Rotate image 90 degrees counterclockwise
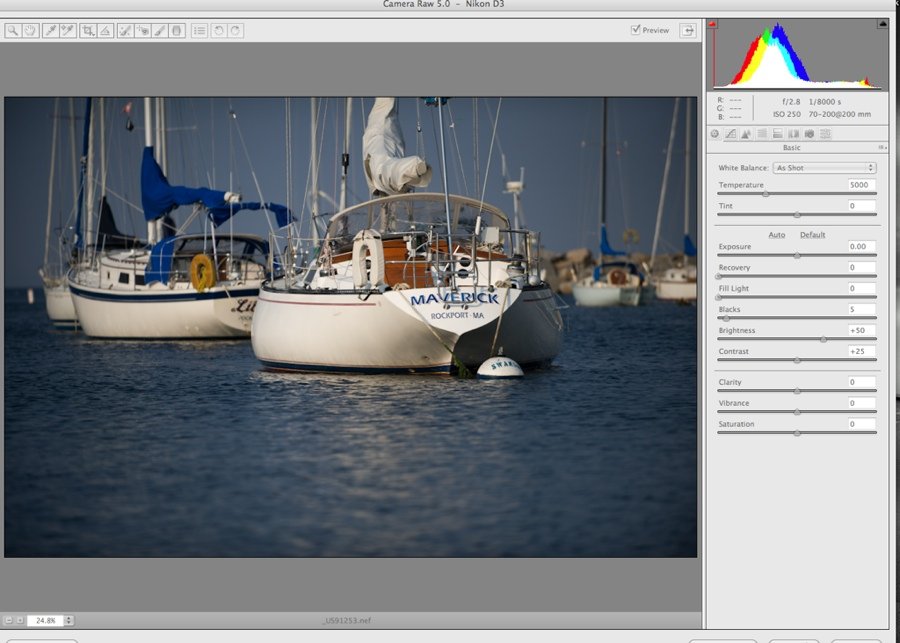Viewport: 900px width, 643px height. (219, 31)
